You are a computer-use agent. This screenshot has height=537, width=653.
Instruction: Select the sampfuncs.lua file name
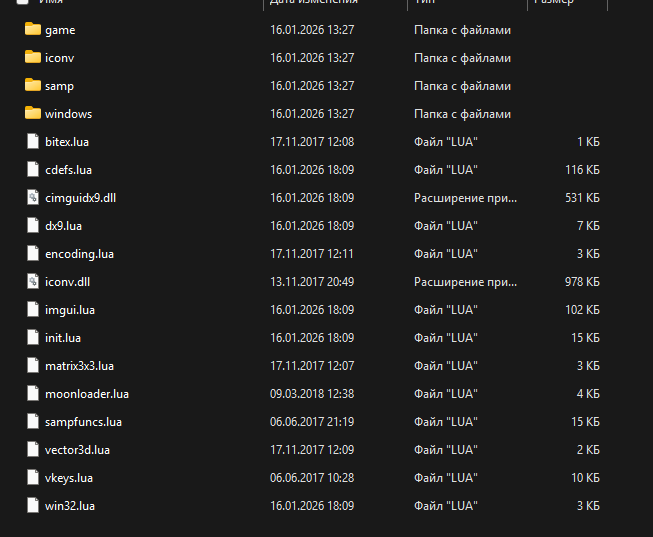pyautogui.click(x=83, y=422)
